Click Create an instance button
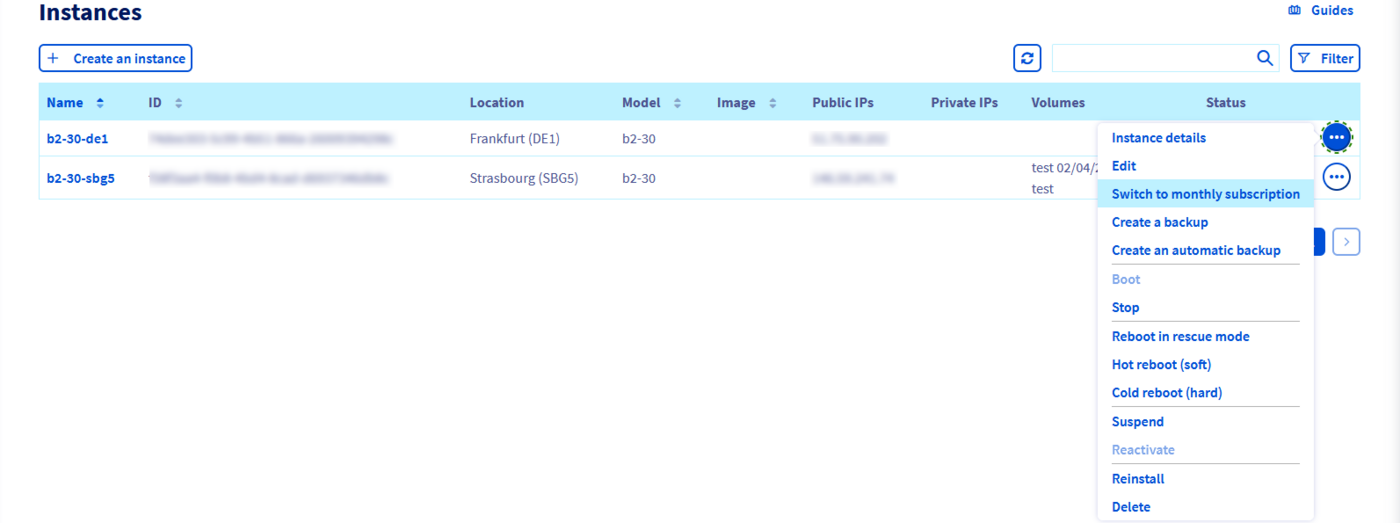 115,58
